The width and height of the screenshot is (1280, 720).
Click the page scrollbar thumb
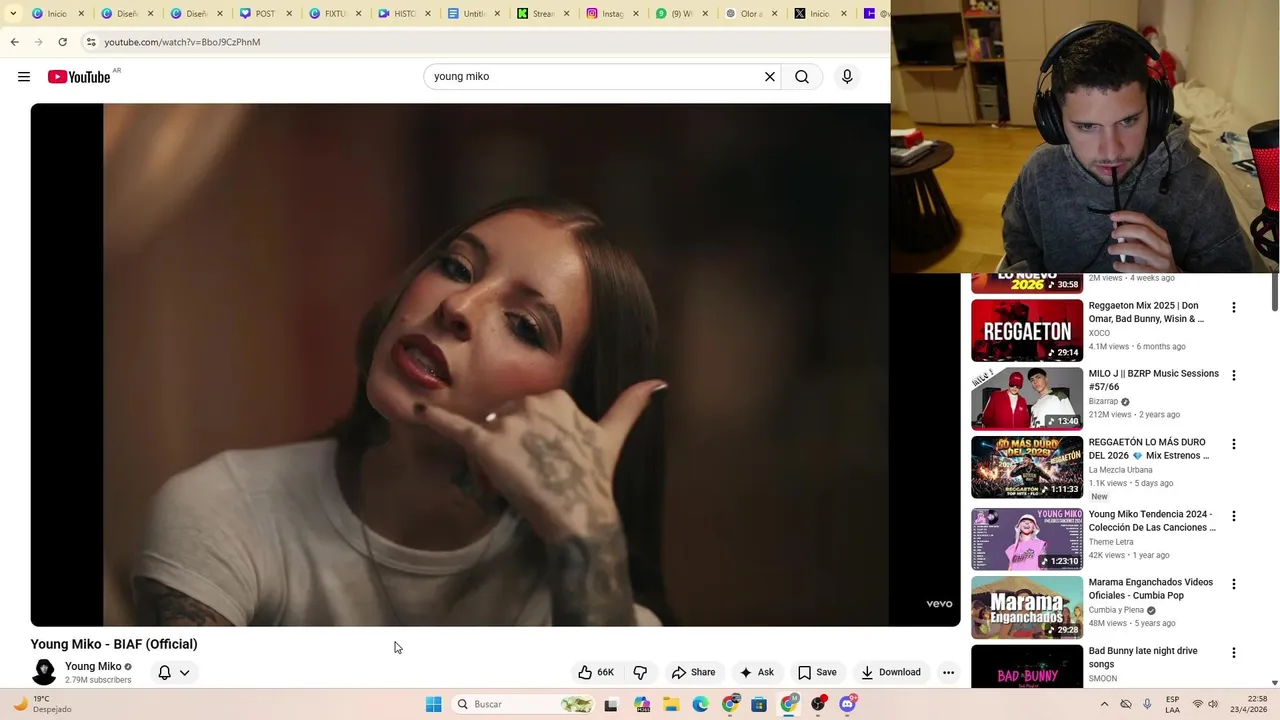(1274, 292)
